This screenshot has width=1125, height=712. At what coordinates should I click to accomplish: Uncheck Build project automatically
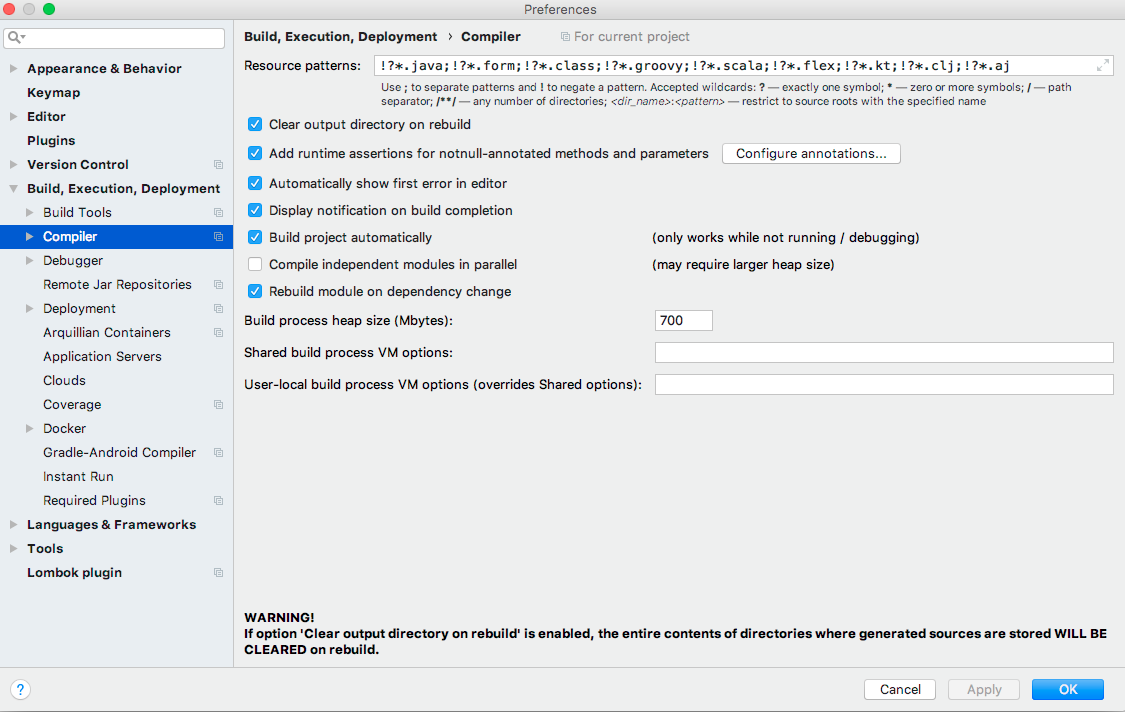(x=255, y=237)
